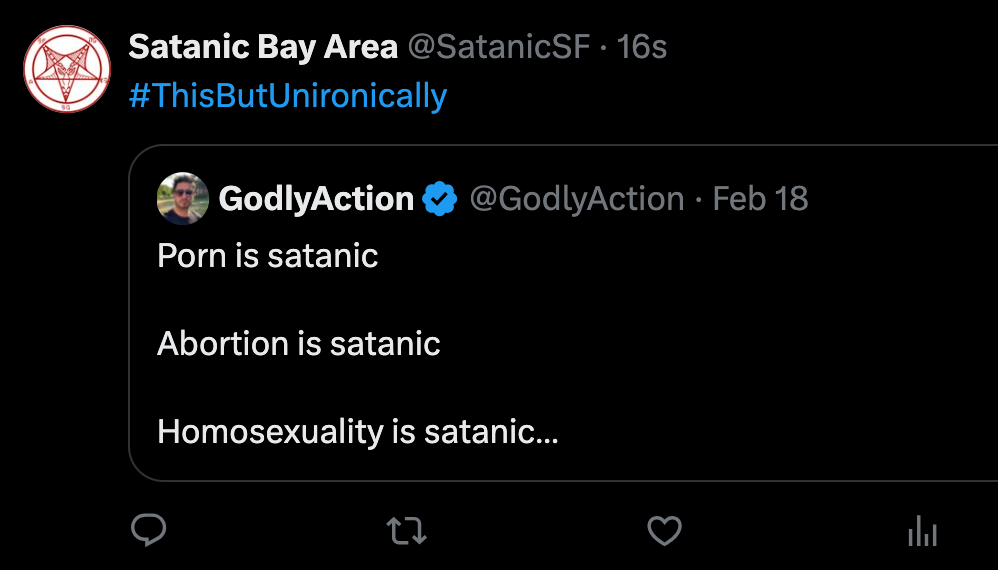Click the ellipsis ending the quoted text
This screenshot has width=998, height=570.
[549, 432]
